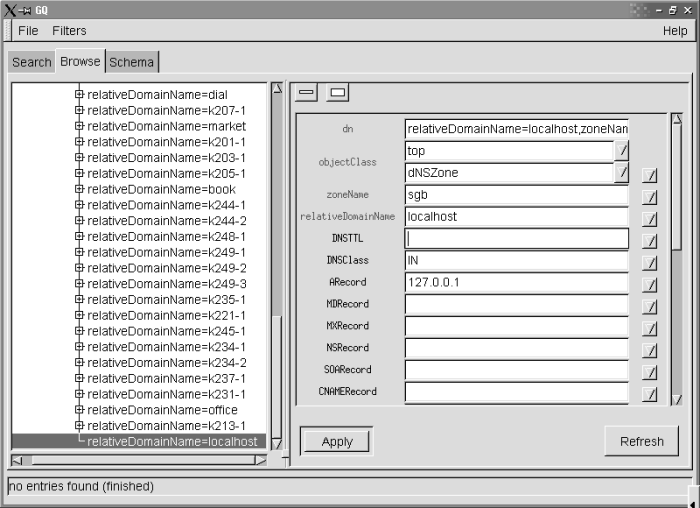This screenshot has width=700, height=508.
Task: Expand the relativeDomainName=office tree node
Action: 80,410
